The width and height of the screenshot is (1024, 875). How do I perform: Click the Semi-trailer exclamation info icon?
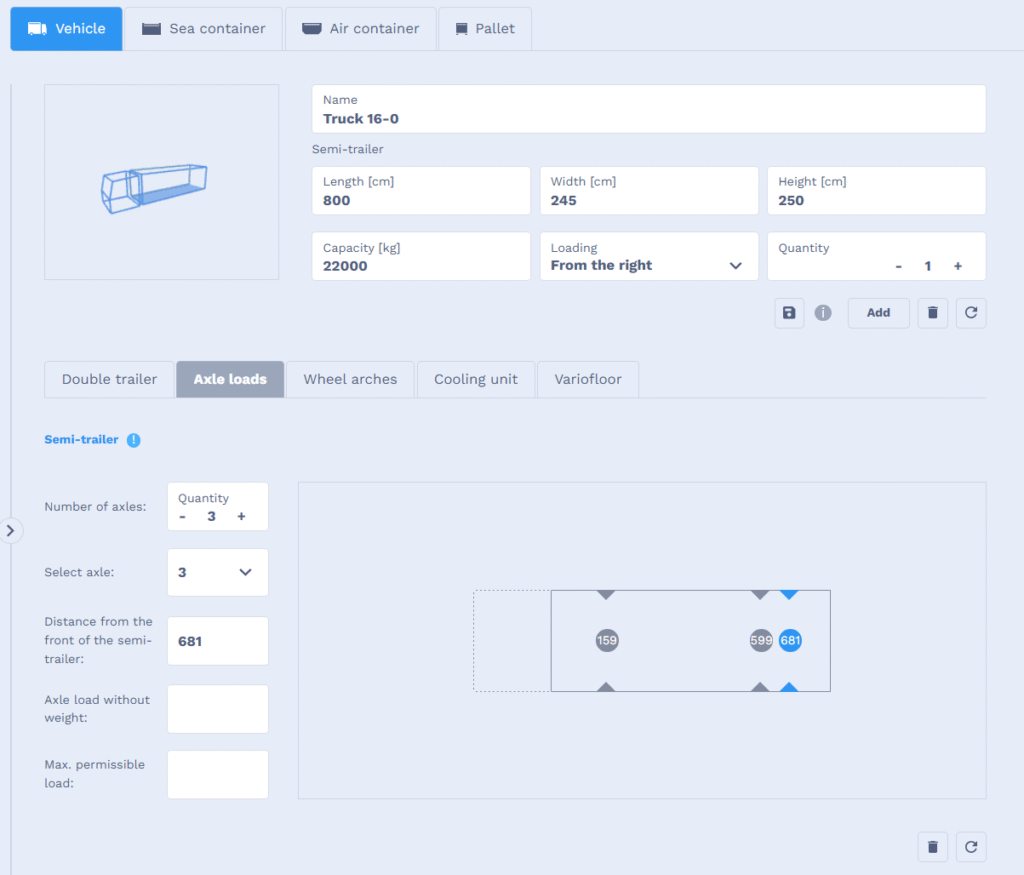click(134, 440)
